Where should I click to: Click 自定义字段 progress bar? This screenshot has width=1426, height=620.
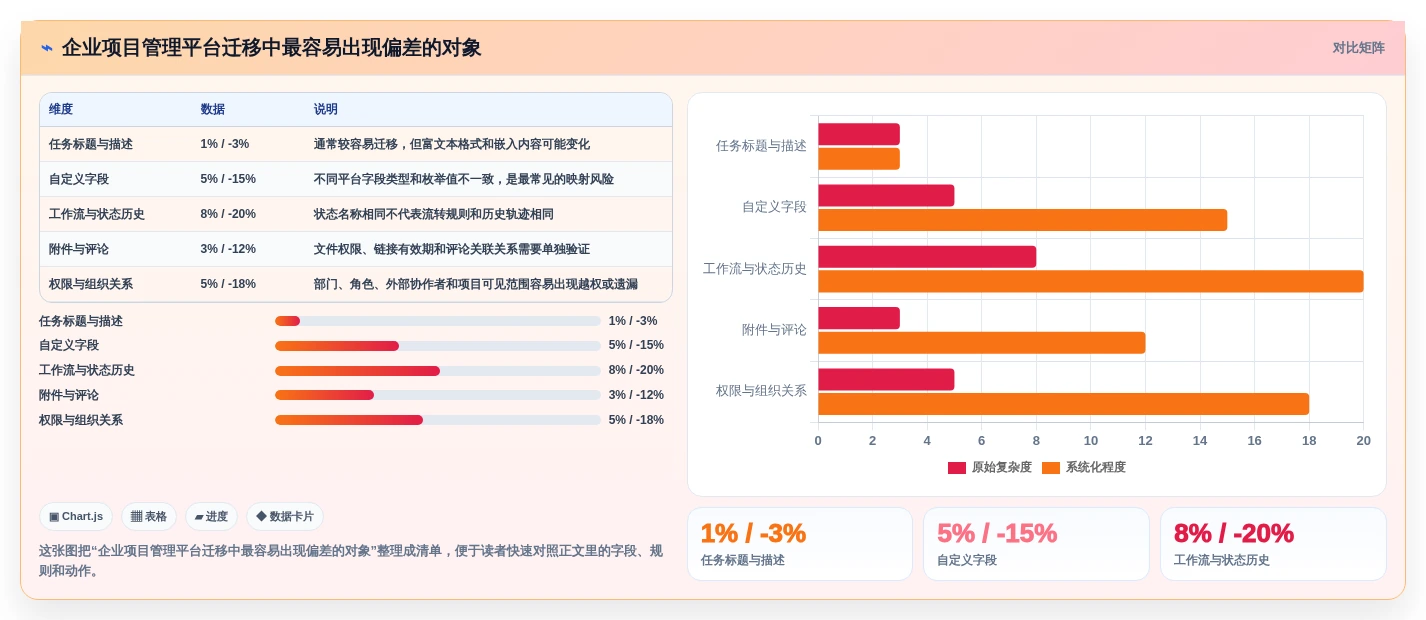[x=438, y=346]
